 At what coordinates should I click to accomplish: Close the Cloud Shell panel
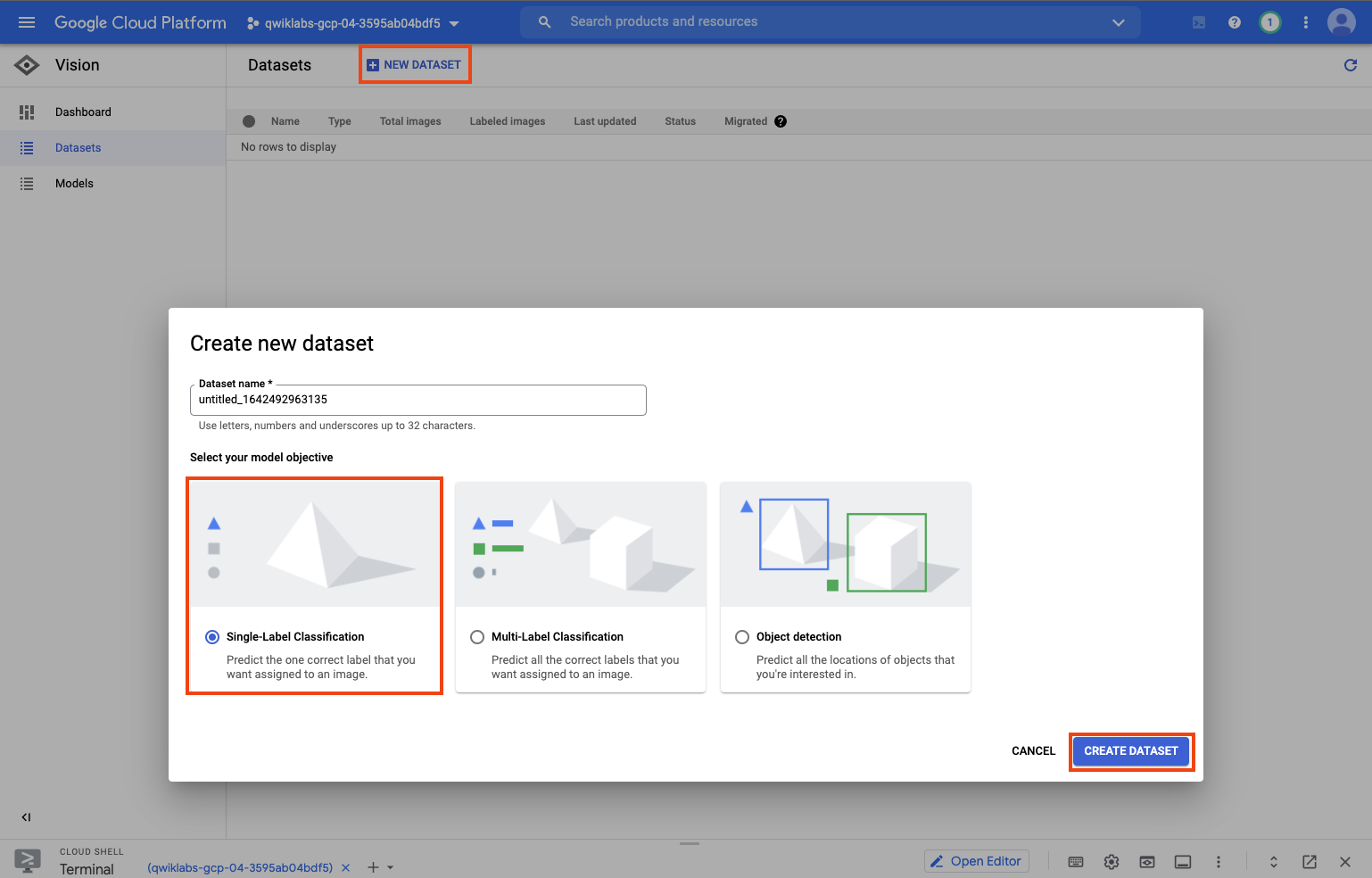point(1345,862)
